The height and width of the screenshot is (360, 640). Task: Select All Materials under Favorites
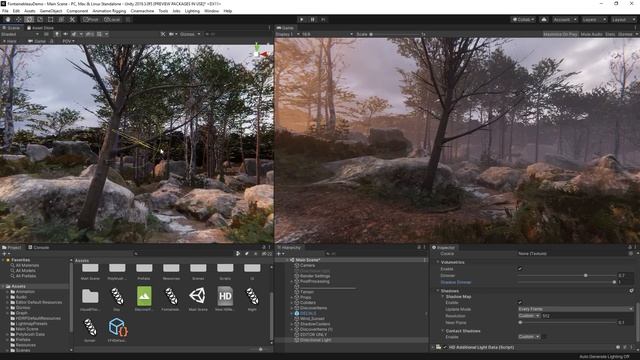point(27,265)
